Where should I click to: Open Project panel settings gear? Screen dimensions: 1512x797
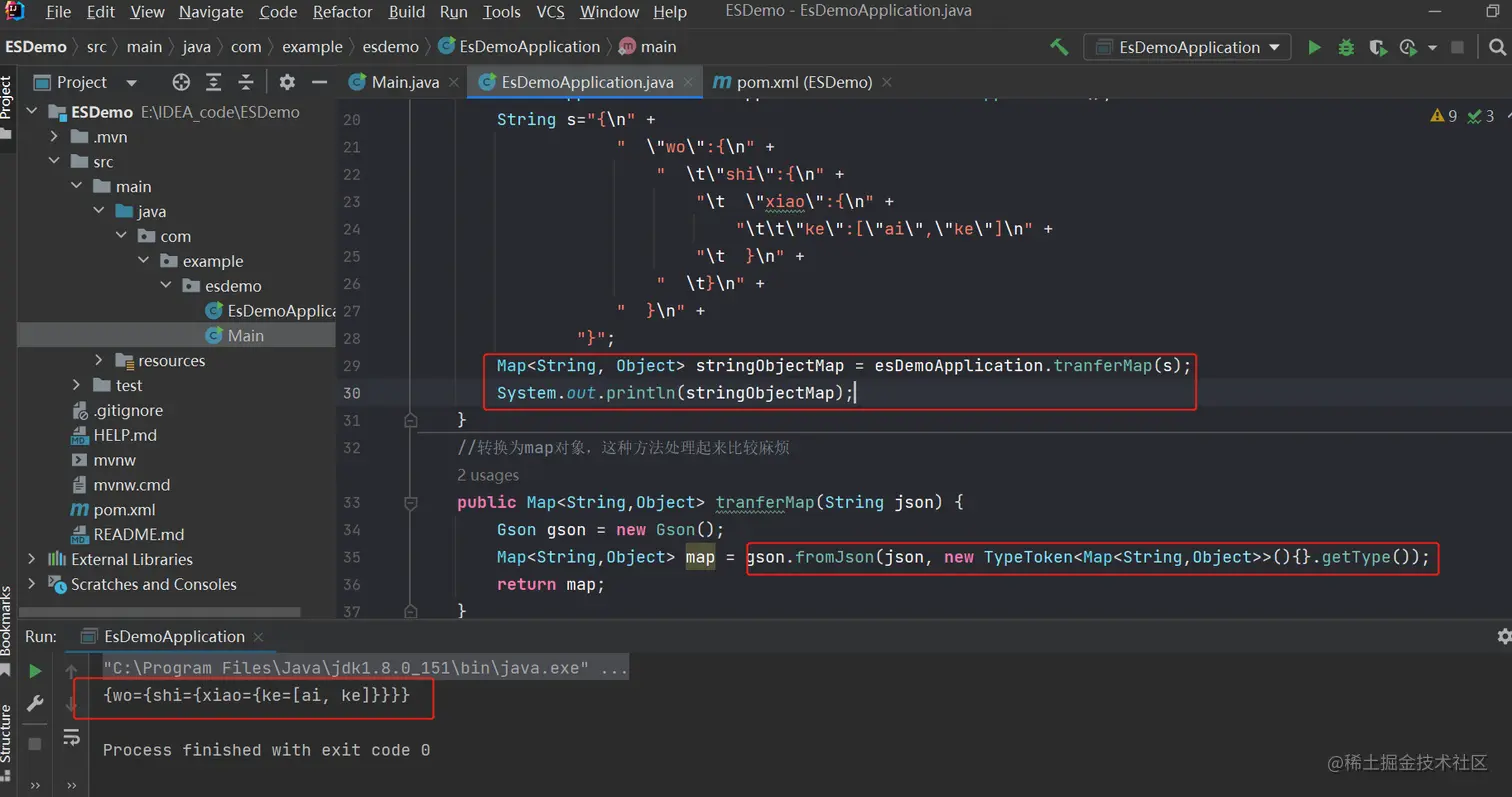point(287,82)
